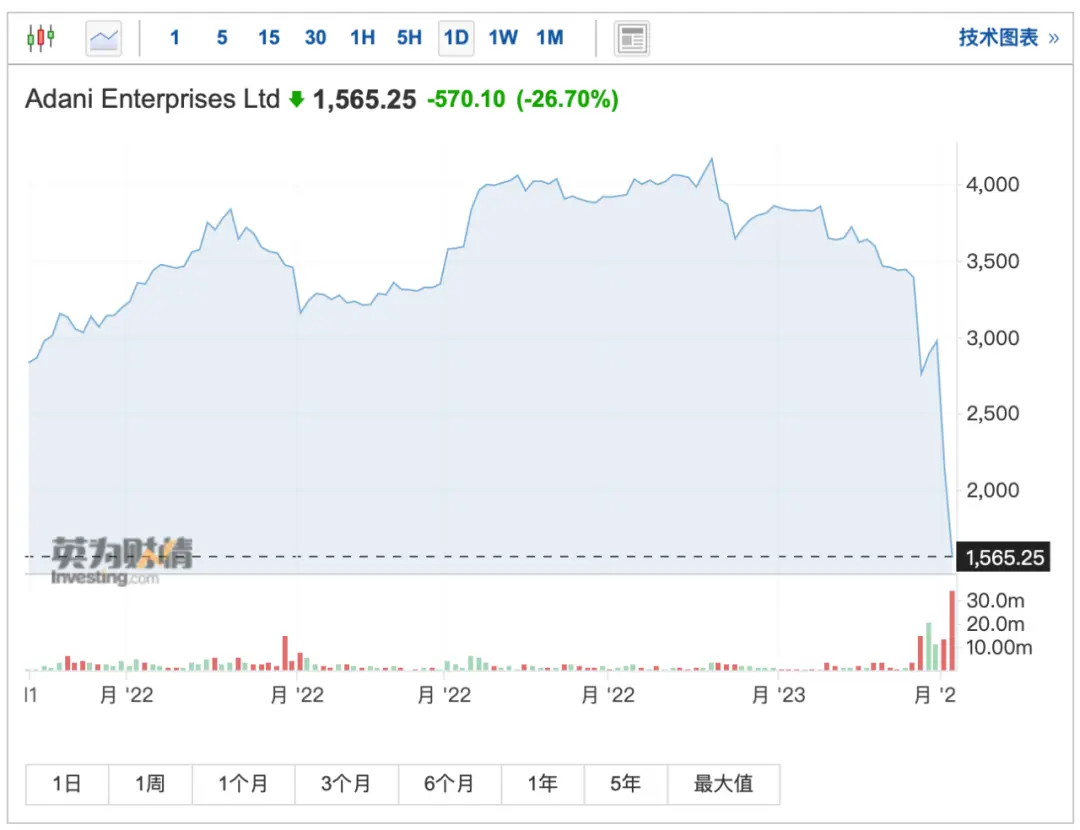This screenshot has width=1080, height=830.
Task: Open the news table icon
Action: (632, 38)
